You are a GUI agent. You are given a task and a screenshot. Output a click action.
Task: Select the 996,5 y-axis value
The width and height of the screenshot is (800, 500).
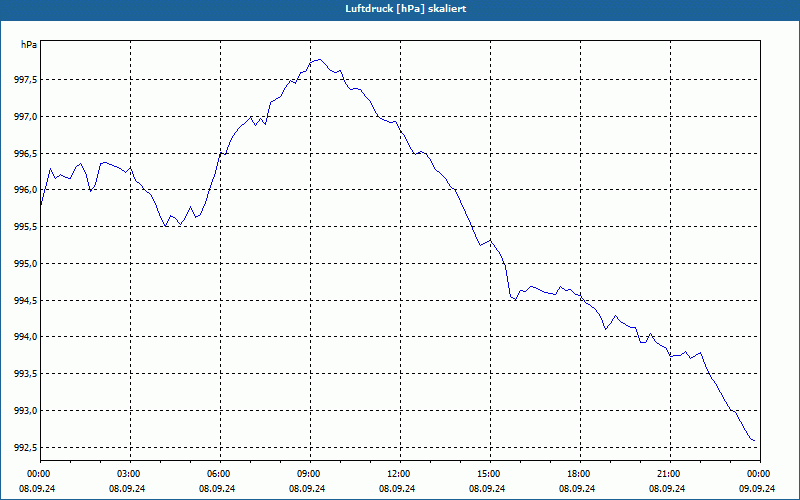(x=25, y=154)
